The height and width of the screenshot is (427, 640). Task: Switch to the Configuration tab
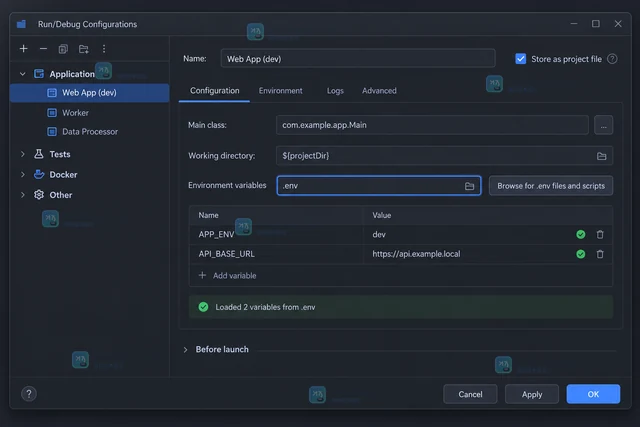click(x=214, y=91)
